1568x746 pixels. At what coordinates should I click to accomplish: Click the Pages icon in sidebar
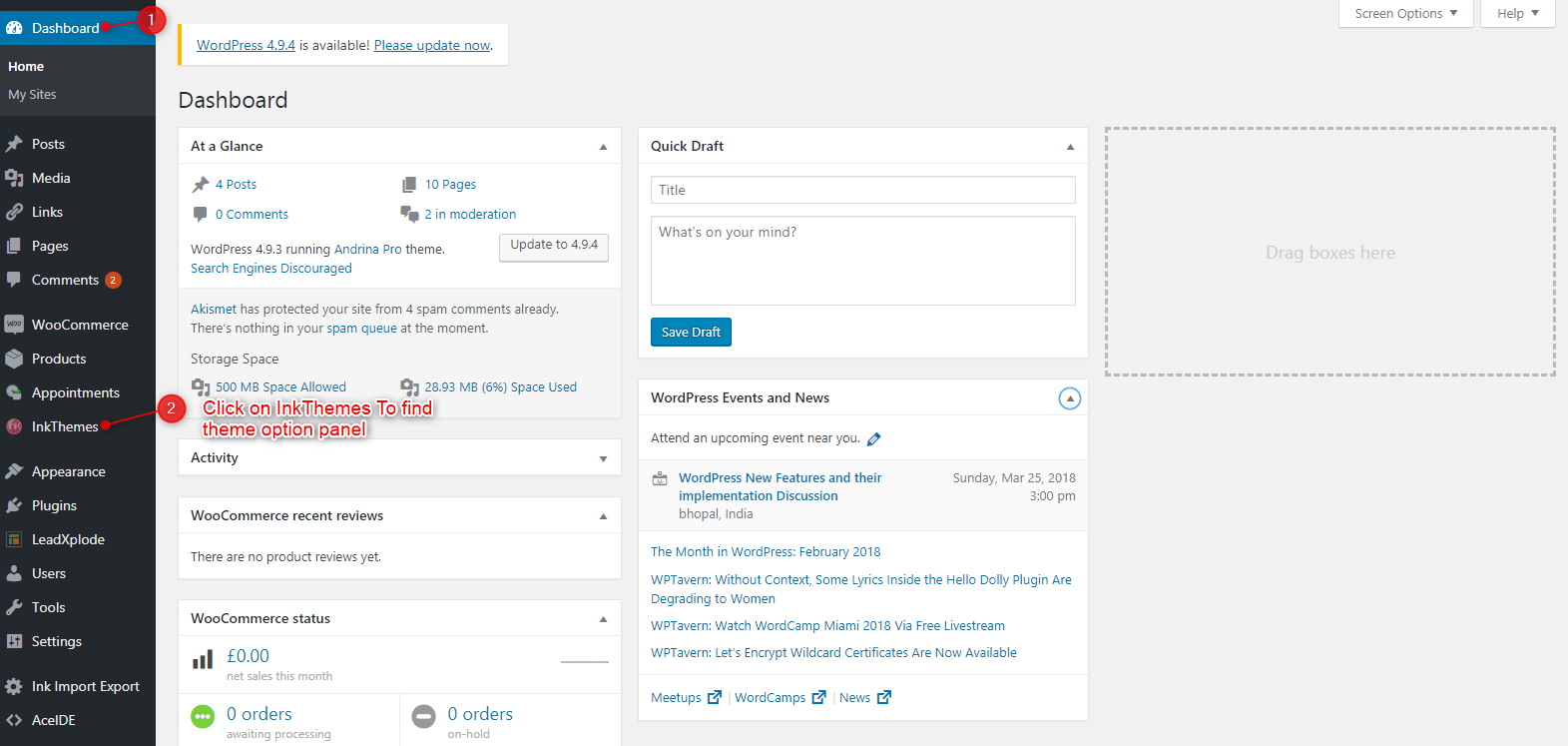click(14, 246)
